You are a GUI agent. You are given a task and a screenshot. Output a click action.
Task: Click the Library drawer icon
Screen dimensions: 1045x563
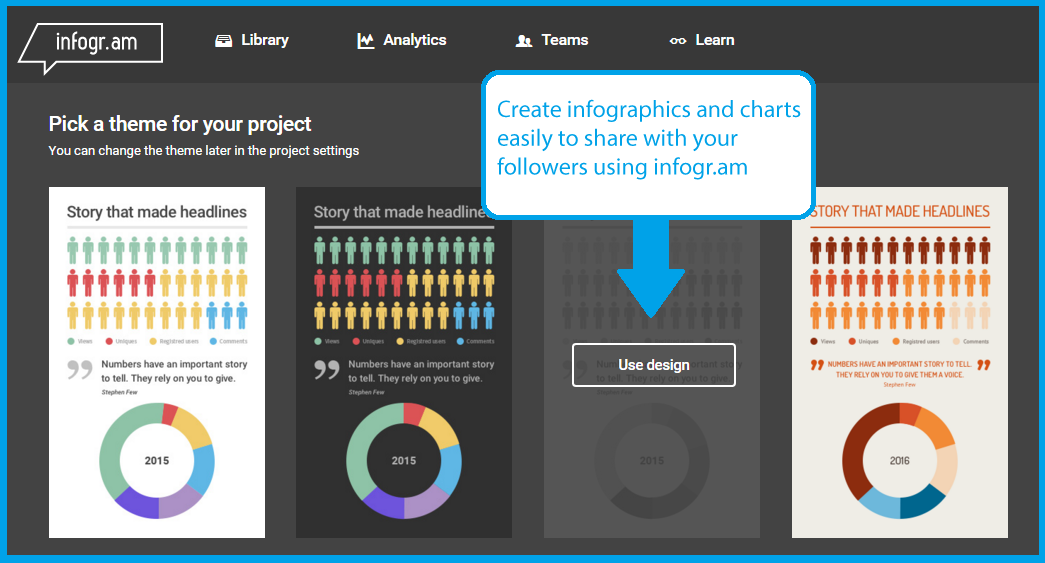pos(224,41)
